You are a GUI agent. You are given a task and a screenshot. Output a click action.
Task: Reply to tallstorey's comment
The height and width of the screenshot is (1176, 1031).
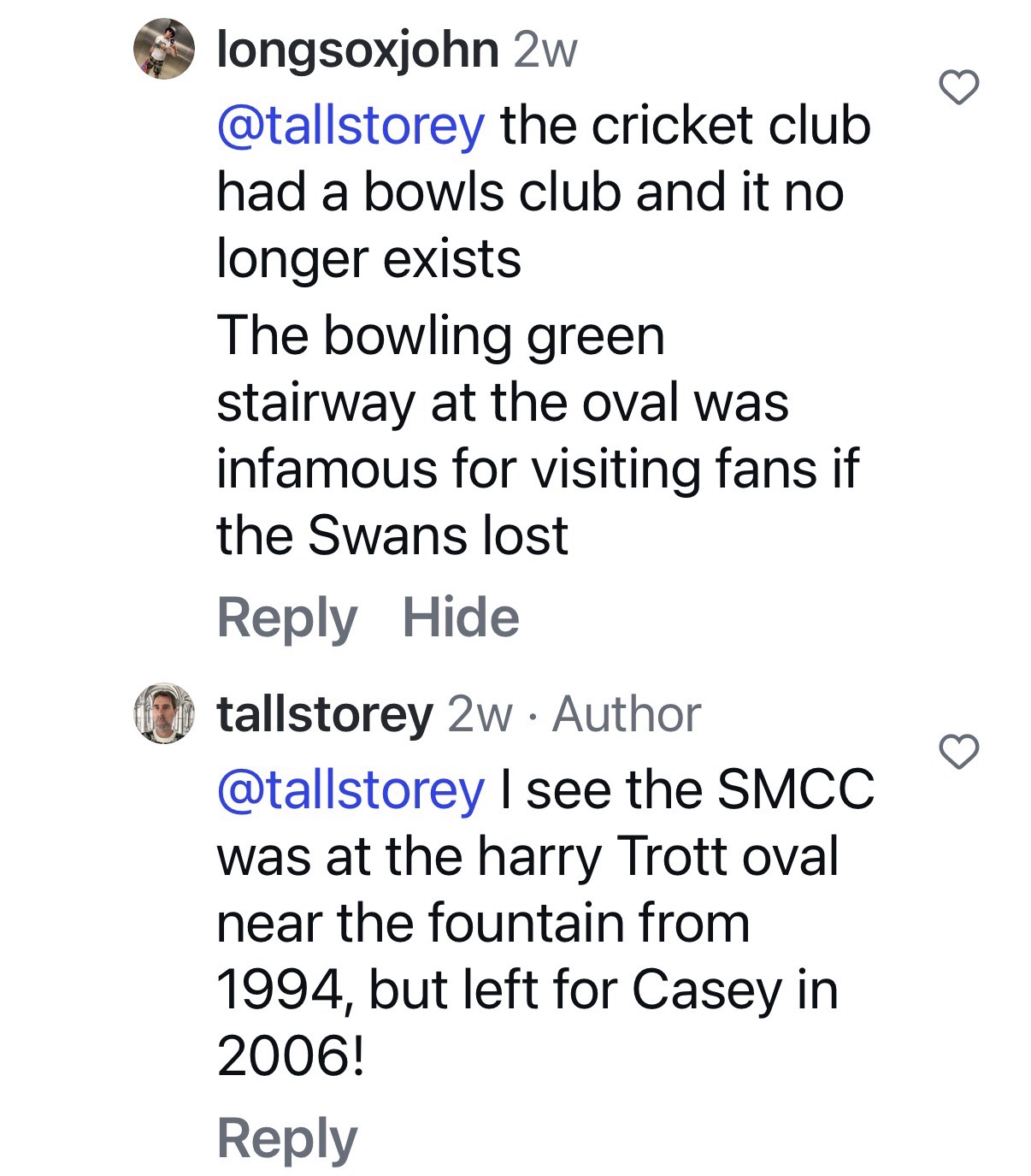(x=286, y=1138)
